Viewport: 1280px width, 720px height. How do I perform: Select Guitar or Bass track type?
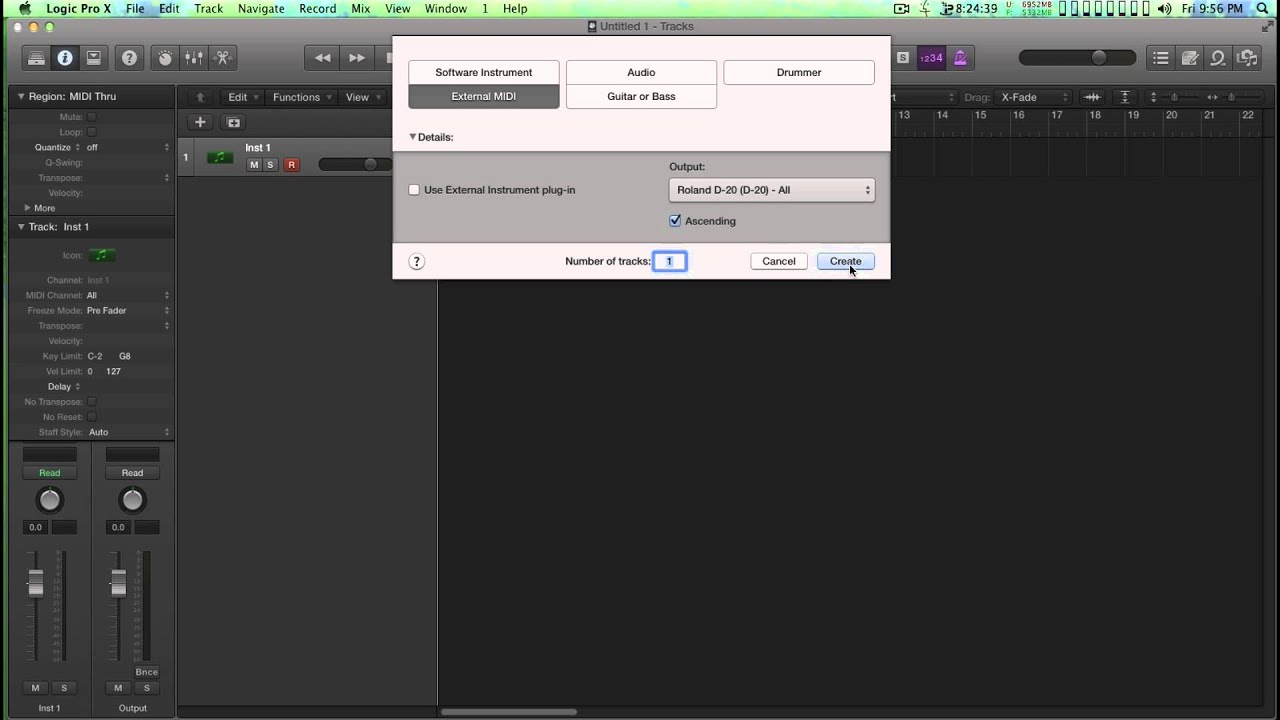tap(641, 96)
